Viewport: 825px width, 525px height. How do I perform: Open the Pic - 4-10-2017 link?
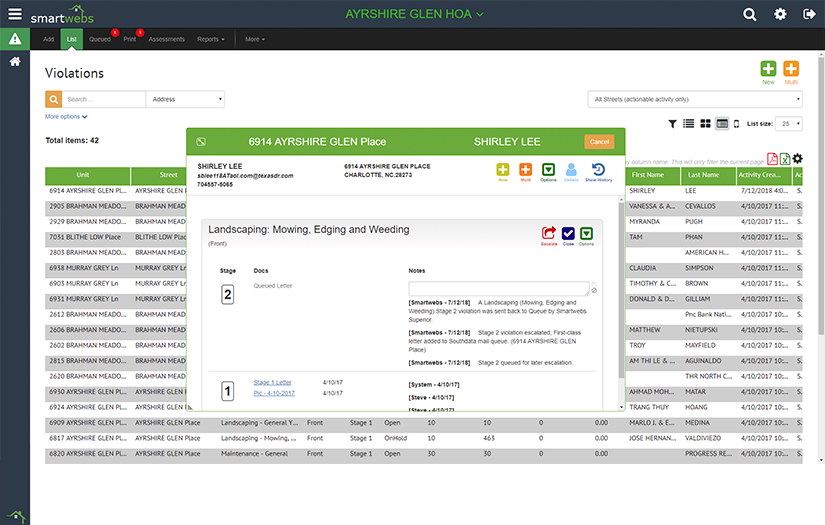coord(274,393)
